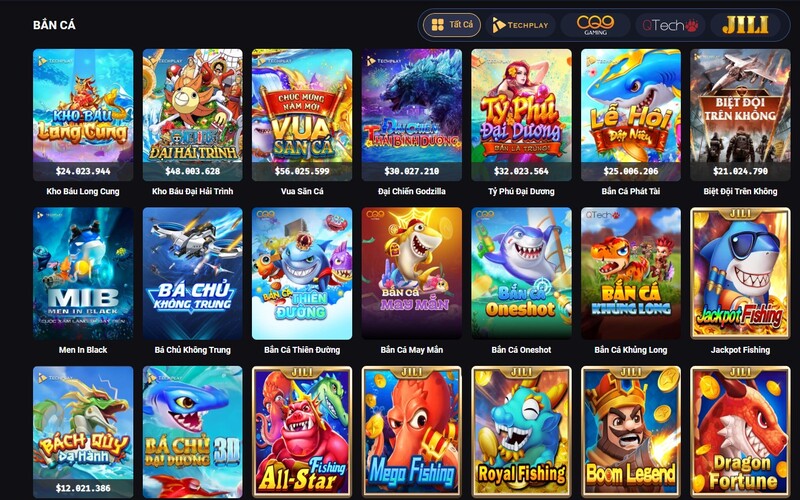Open Kho Báu Long Cung game thumbnail
Image resolution: width=800 pixels, height=500 pixels.
(83, 115)
